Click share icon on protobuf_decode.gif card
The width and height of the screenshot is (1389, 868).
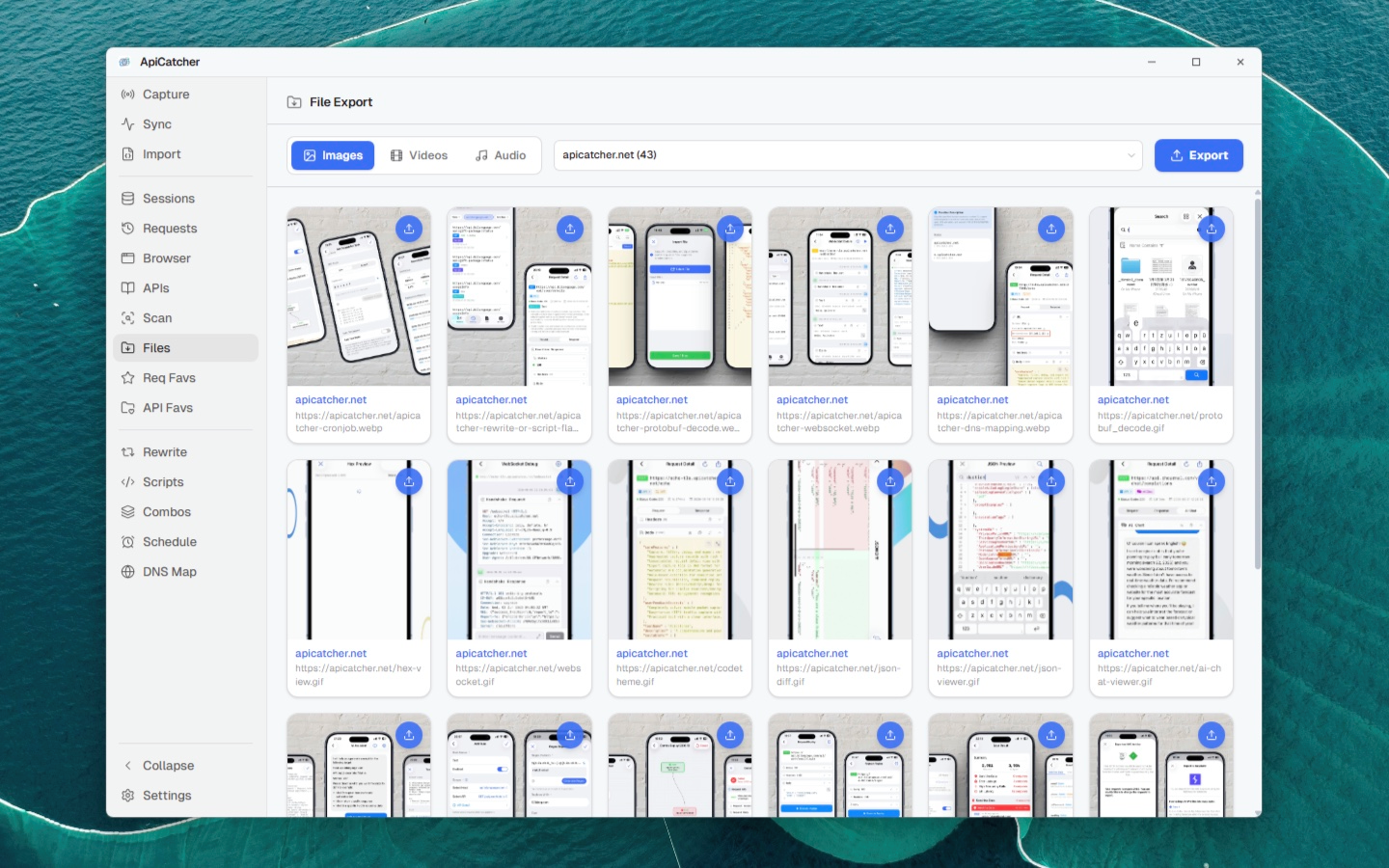(1212, 229)
